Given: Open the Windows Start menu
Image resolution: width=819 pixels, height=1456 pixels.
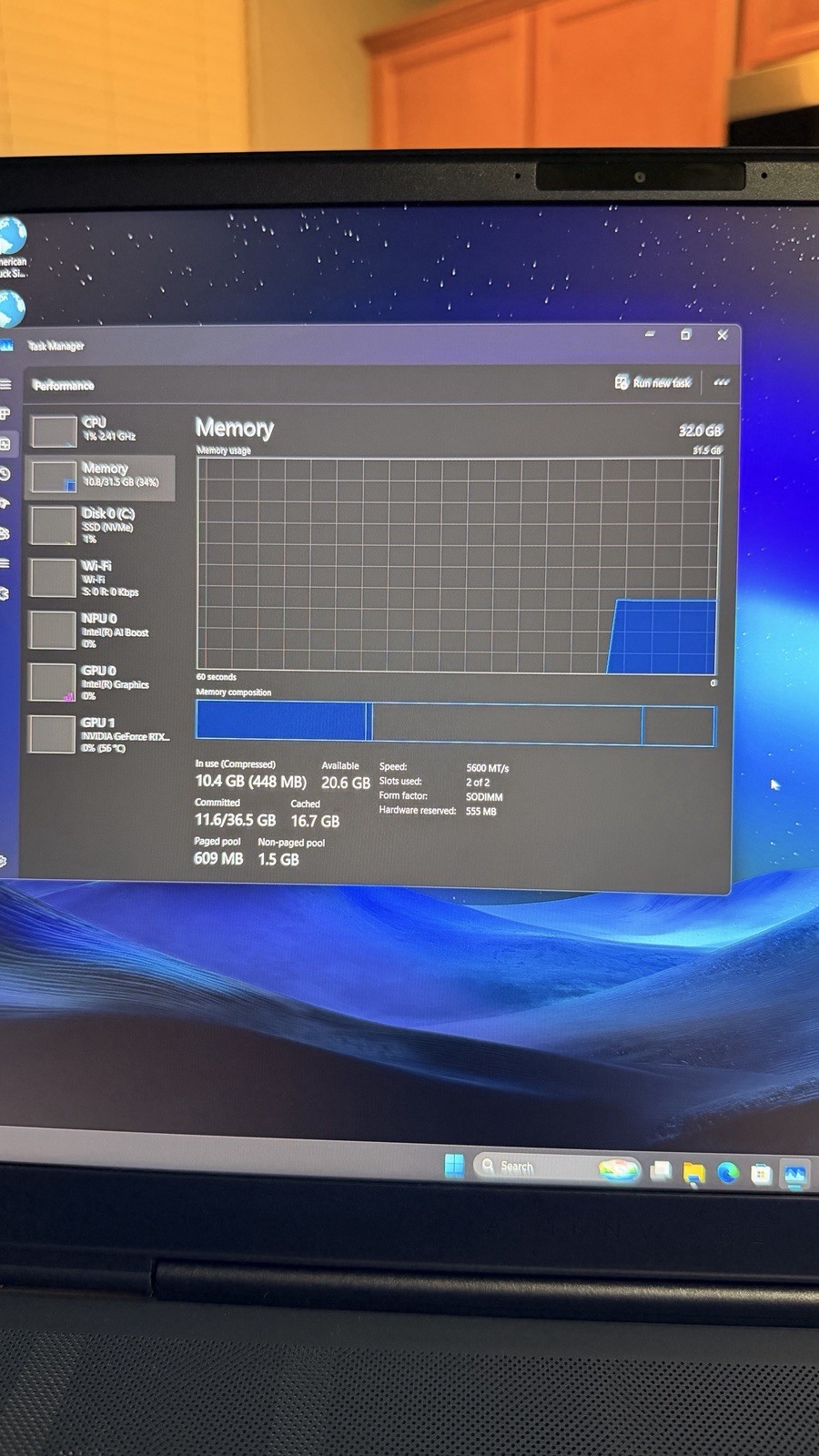Looking at the screenshot, I should click(454, 1165).
